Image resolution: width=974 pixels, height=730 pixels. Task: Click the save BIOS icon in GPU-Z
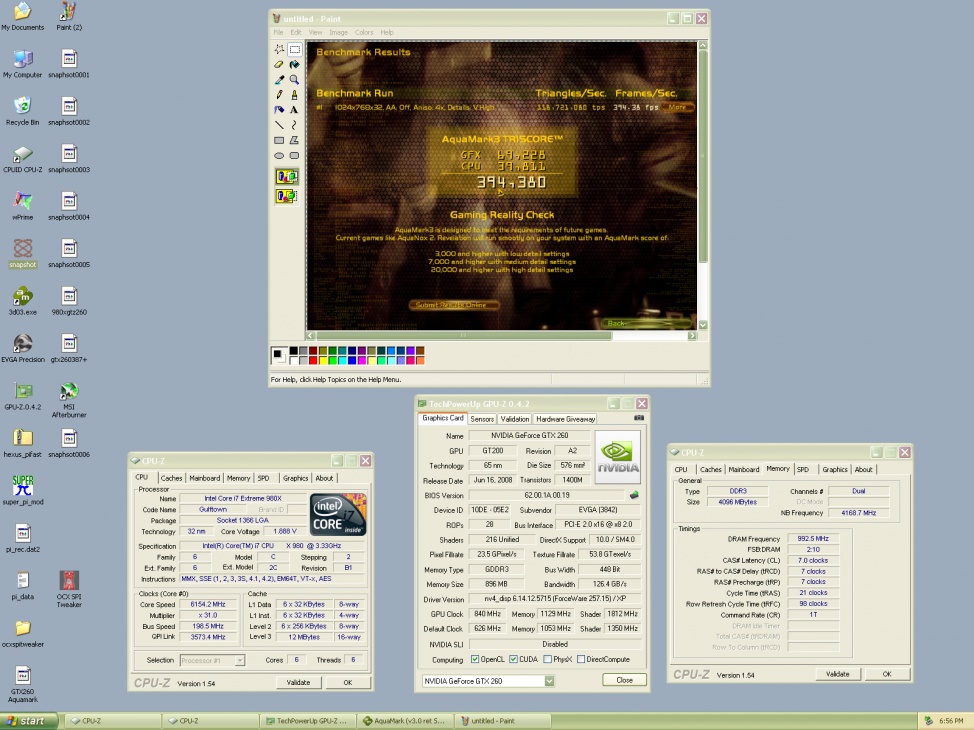click(x=634, y=495)
